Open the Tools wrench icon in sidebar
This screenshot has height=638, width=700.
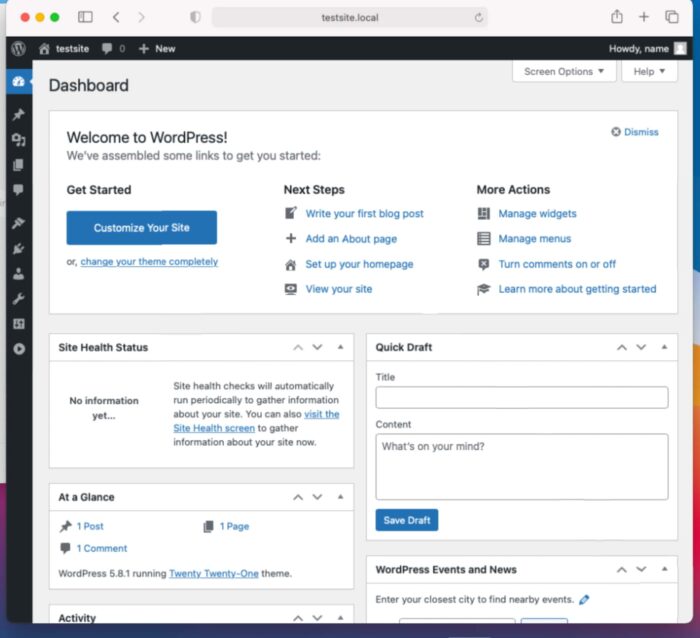tap(18, 298)
